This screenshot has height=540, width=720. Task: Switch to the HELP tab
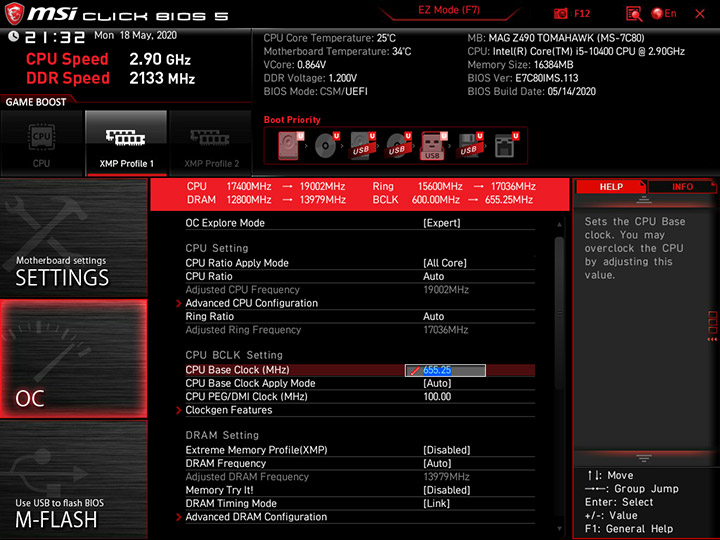point(611,187)
